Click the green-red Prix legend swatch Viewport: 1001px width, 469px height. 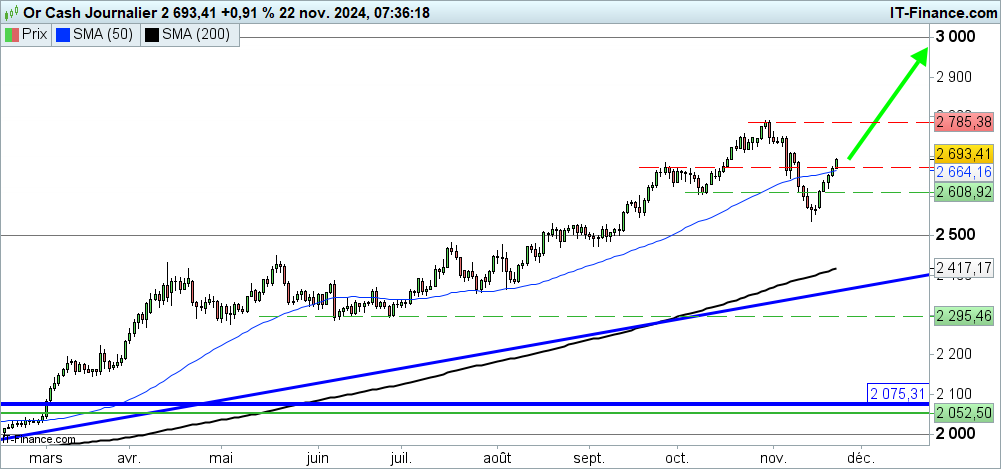[x=13, y=34]
